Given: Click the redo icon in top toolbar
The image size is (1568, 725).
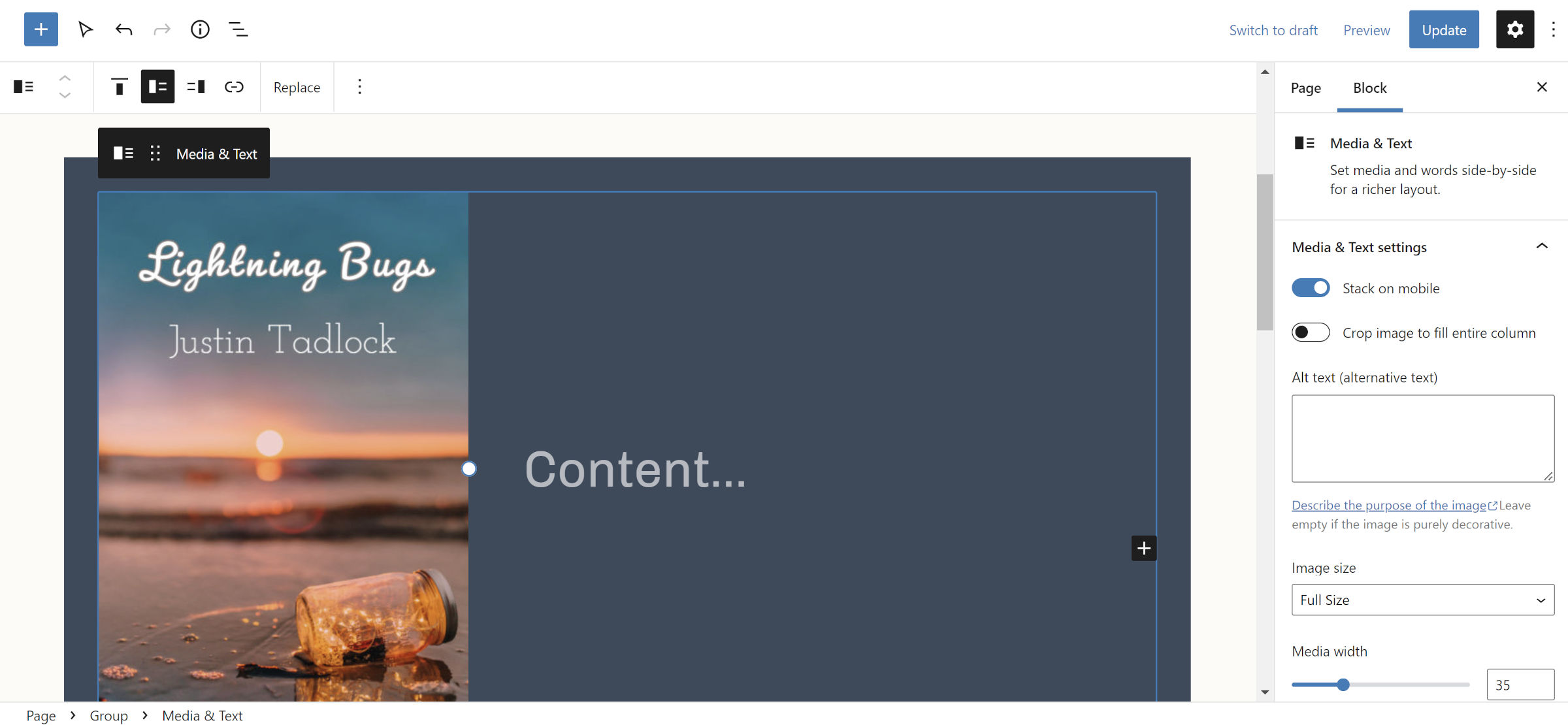Looking at the screenshot, I should tap(161, 29).
